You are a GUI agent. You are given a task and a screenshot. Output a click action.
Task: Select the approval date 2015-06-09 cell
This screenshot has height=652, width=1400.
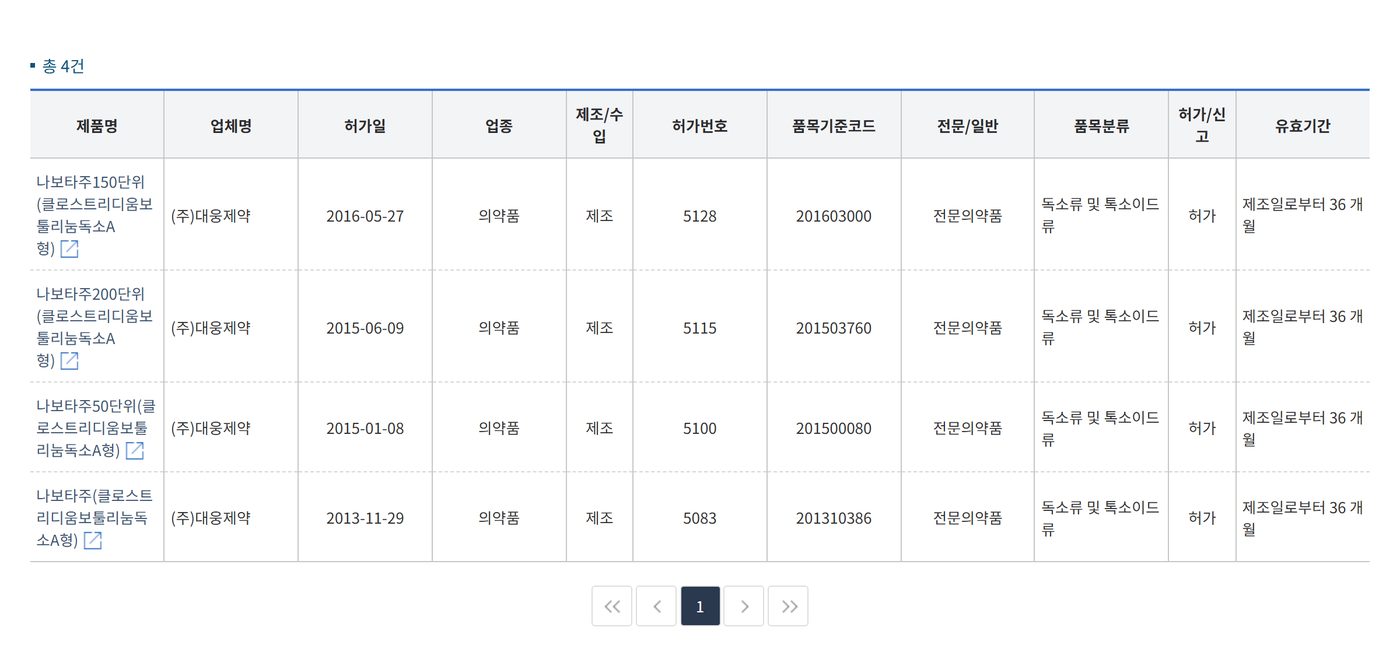(x=365, y=328)
